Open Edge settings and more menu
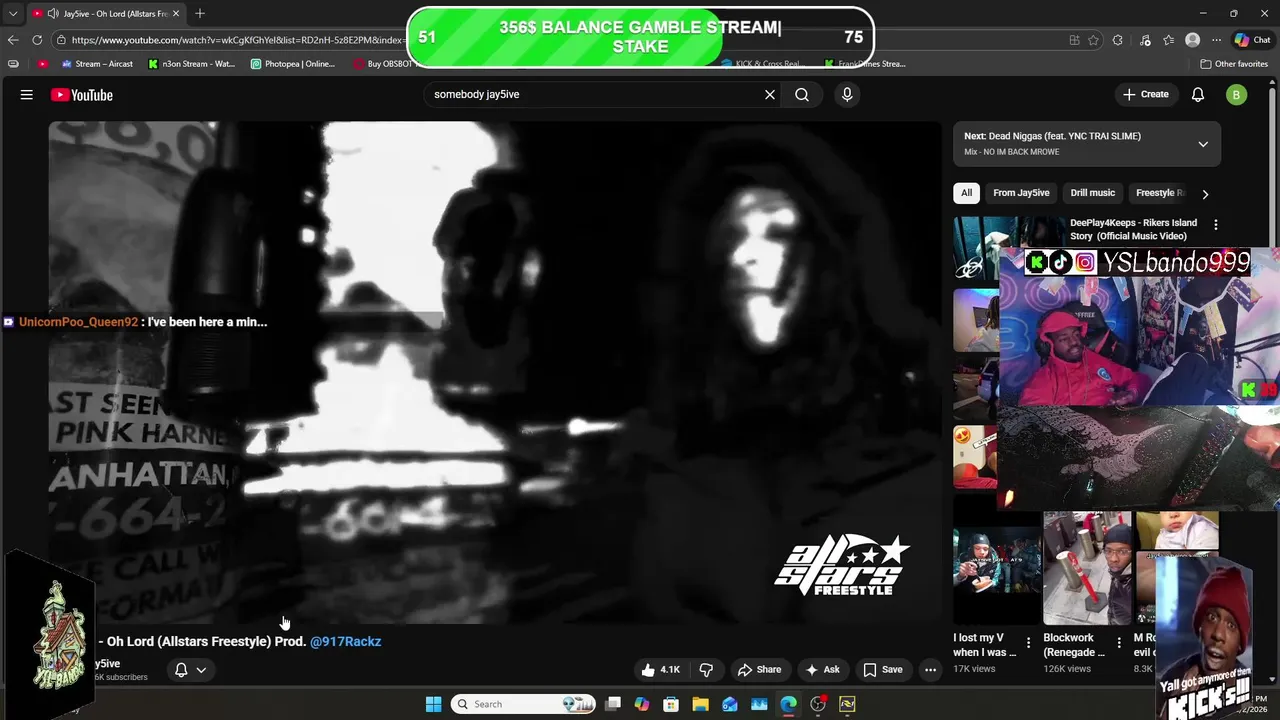 pos(1216,40)
